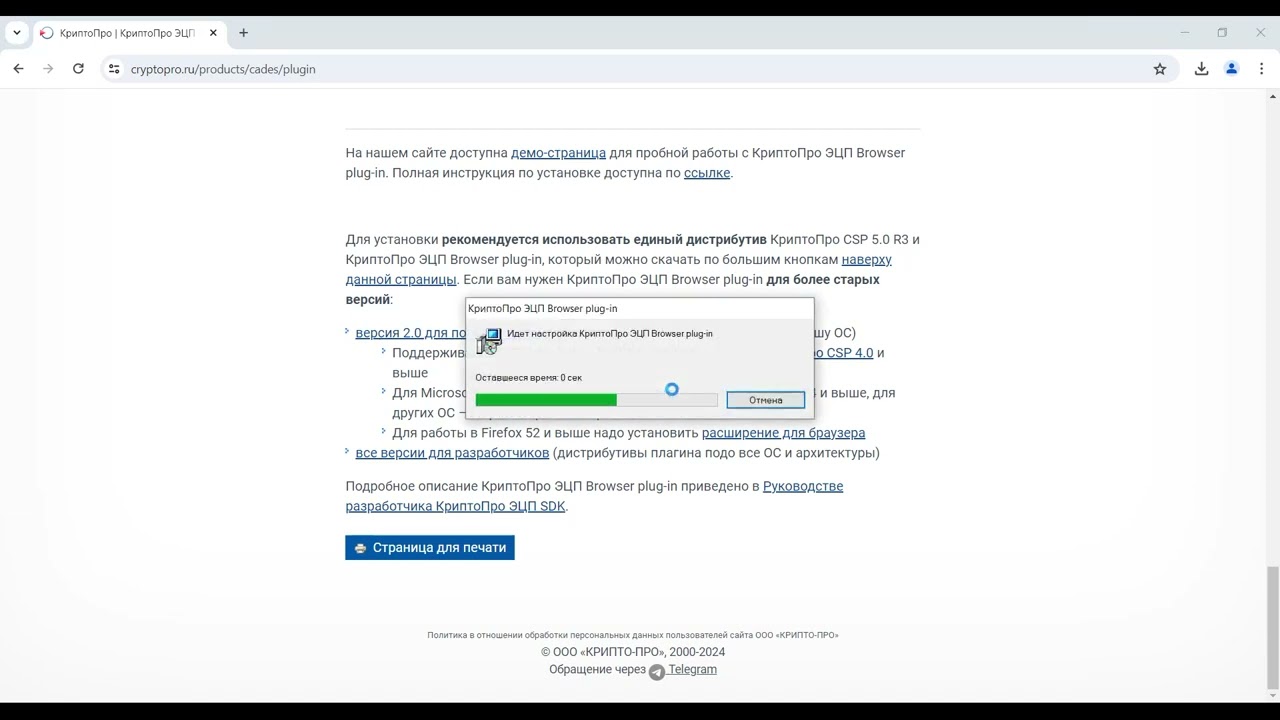This screenshot has width=1280, height=720.
Task: Open a new tab with plus icon
Action: pos(243,33)
